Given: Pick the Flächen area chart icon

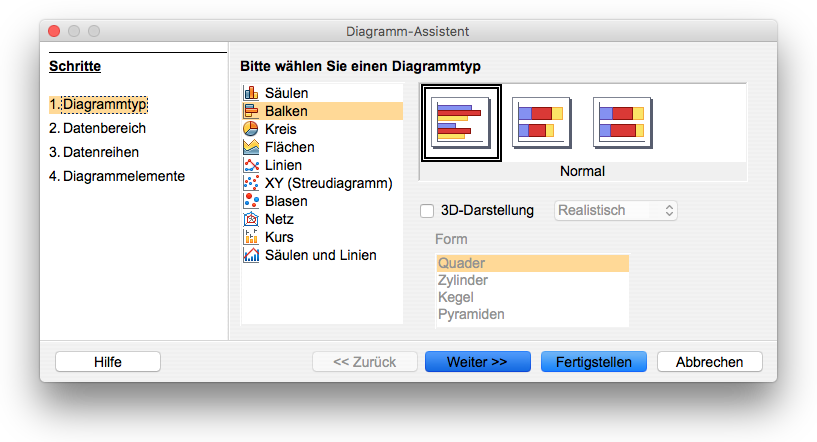Looking at the screenshot, I should point(251,147).
